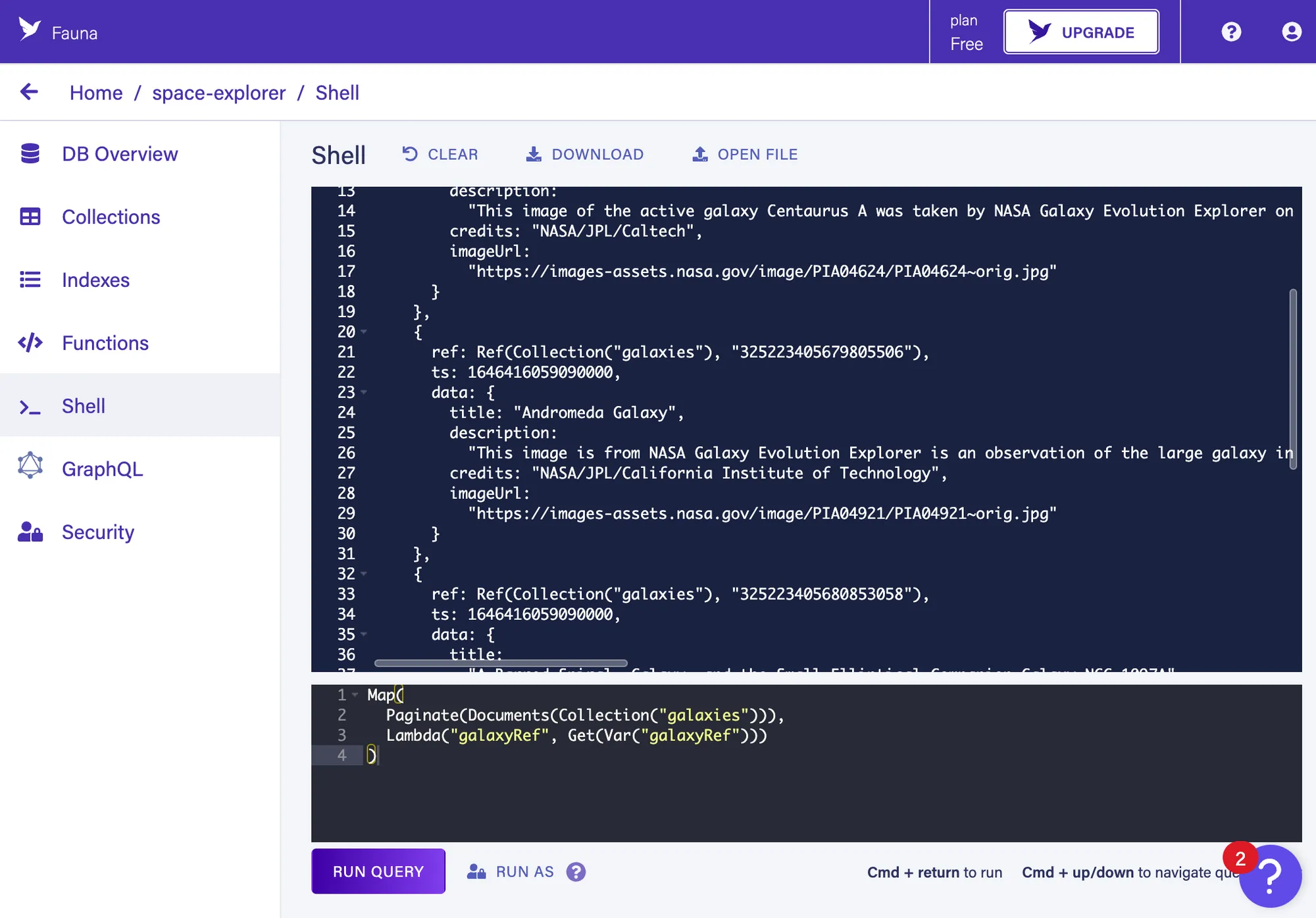Collapse the data block at line 23
Image resolution: width=1316 pixels, height=918 pixels.
(363, 392)
